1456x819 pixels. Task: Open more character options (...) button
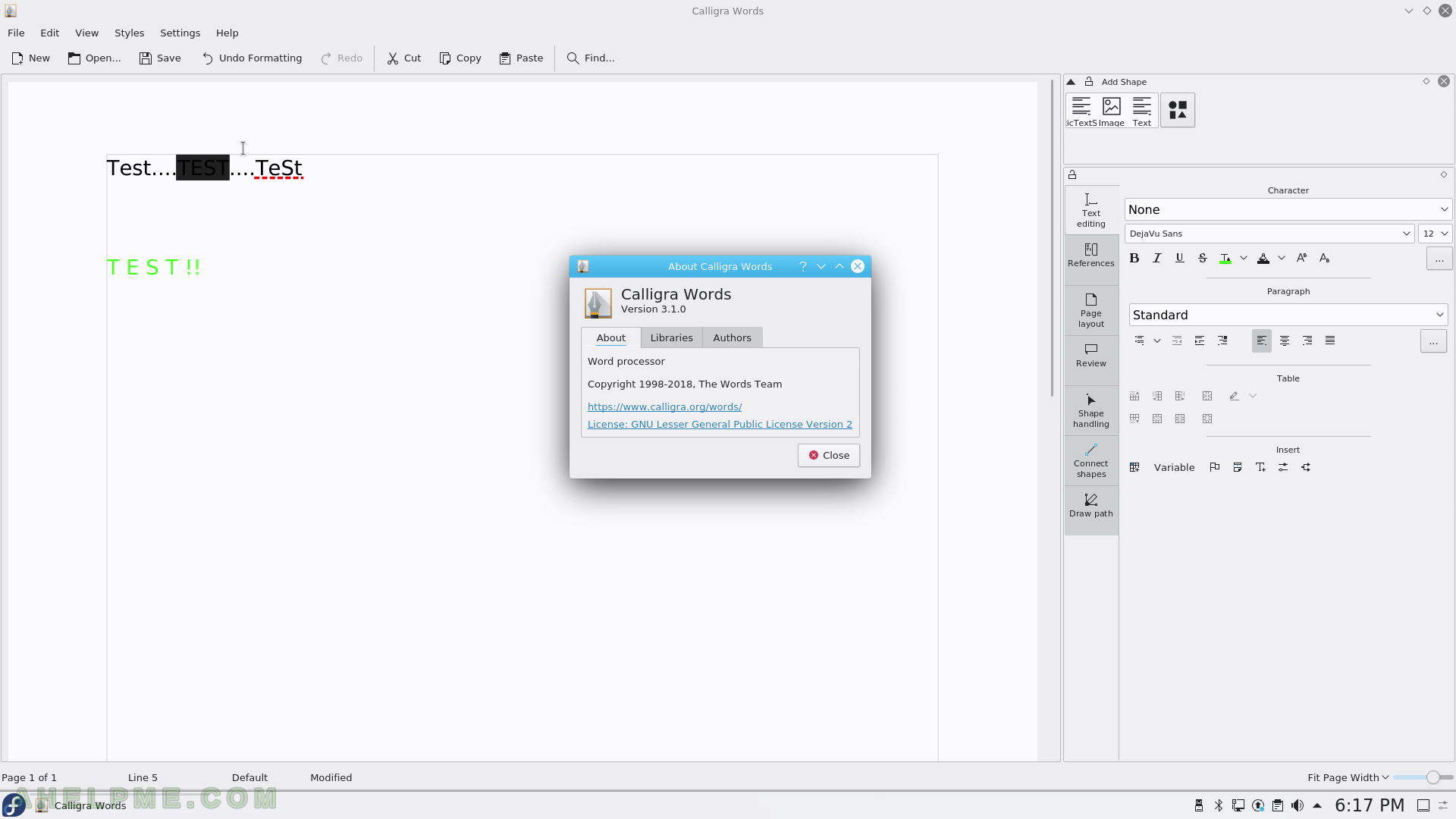[1439, 259]
